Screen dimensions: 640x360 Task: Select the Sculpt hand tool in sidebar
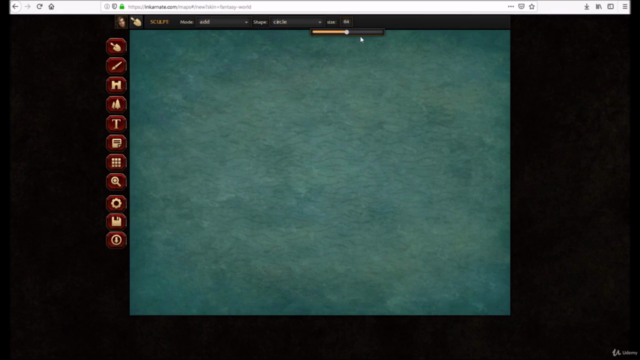coord(116,47)
